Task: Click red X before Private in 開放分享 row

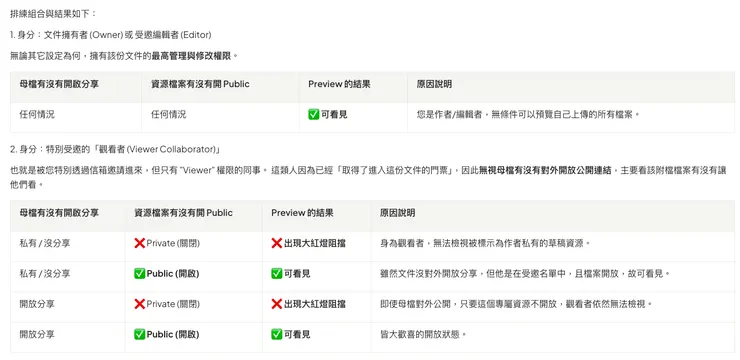Action: pos(140,304)
